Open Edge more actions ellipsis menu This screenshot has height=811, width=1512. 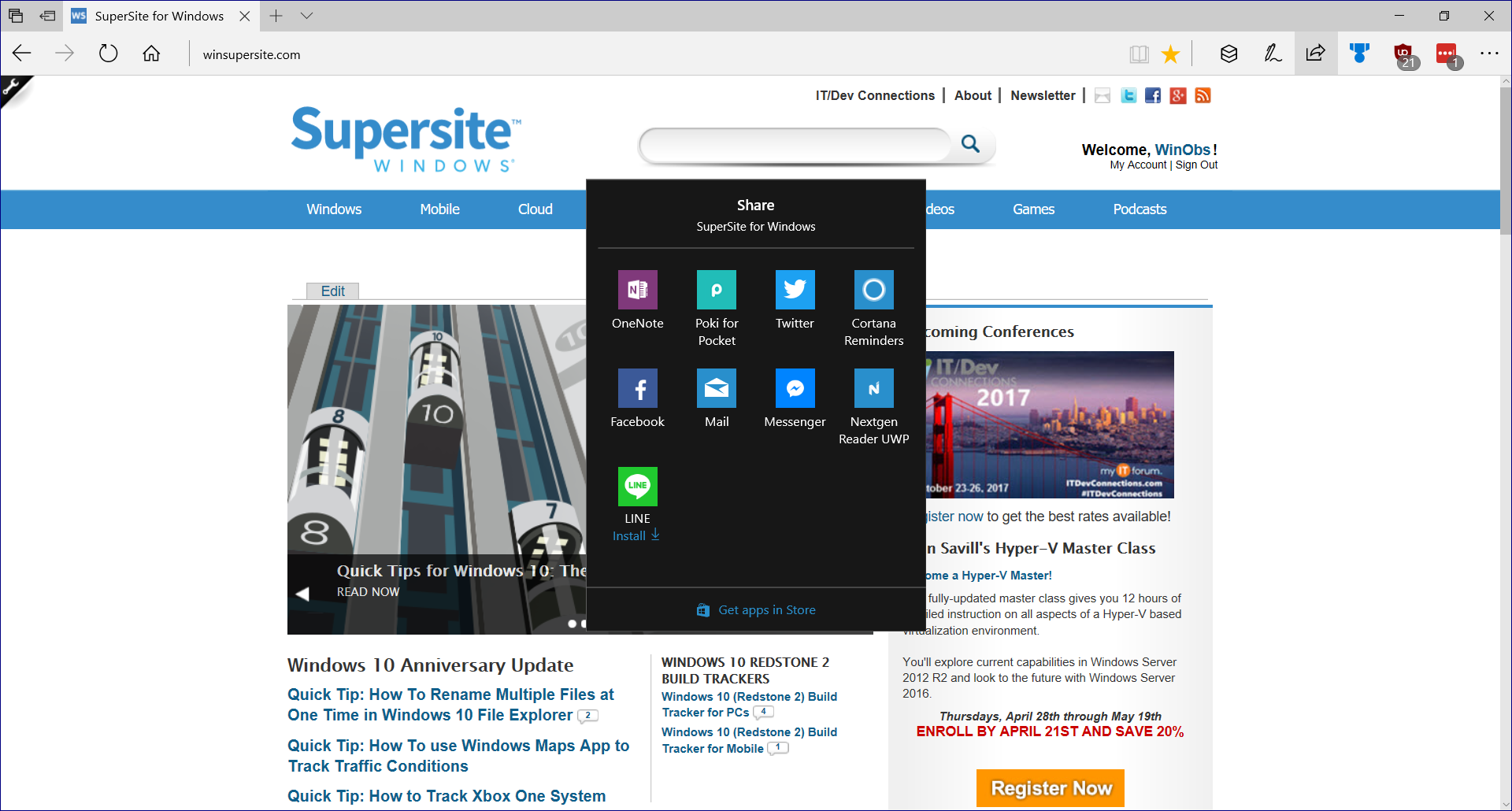(1489, 54)
